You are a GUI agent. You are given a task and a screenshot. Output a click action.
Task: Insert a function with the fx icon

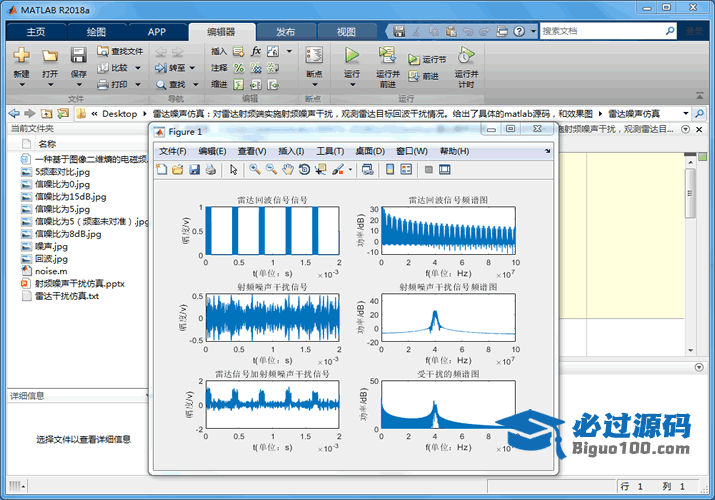[256, 51]
